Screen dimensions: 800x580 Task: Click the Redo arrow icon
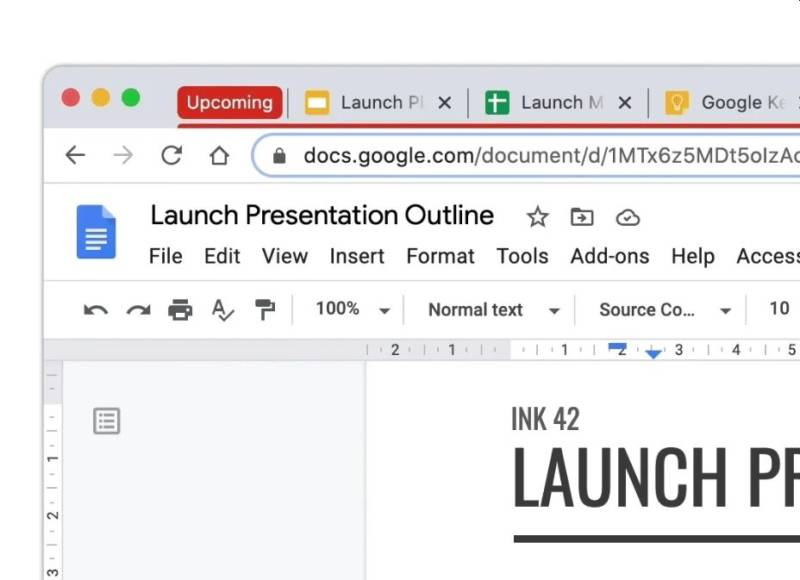[138, 310]
